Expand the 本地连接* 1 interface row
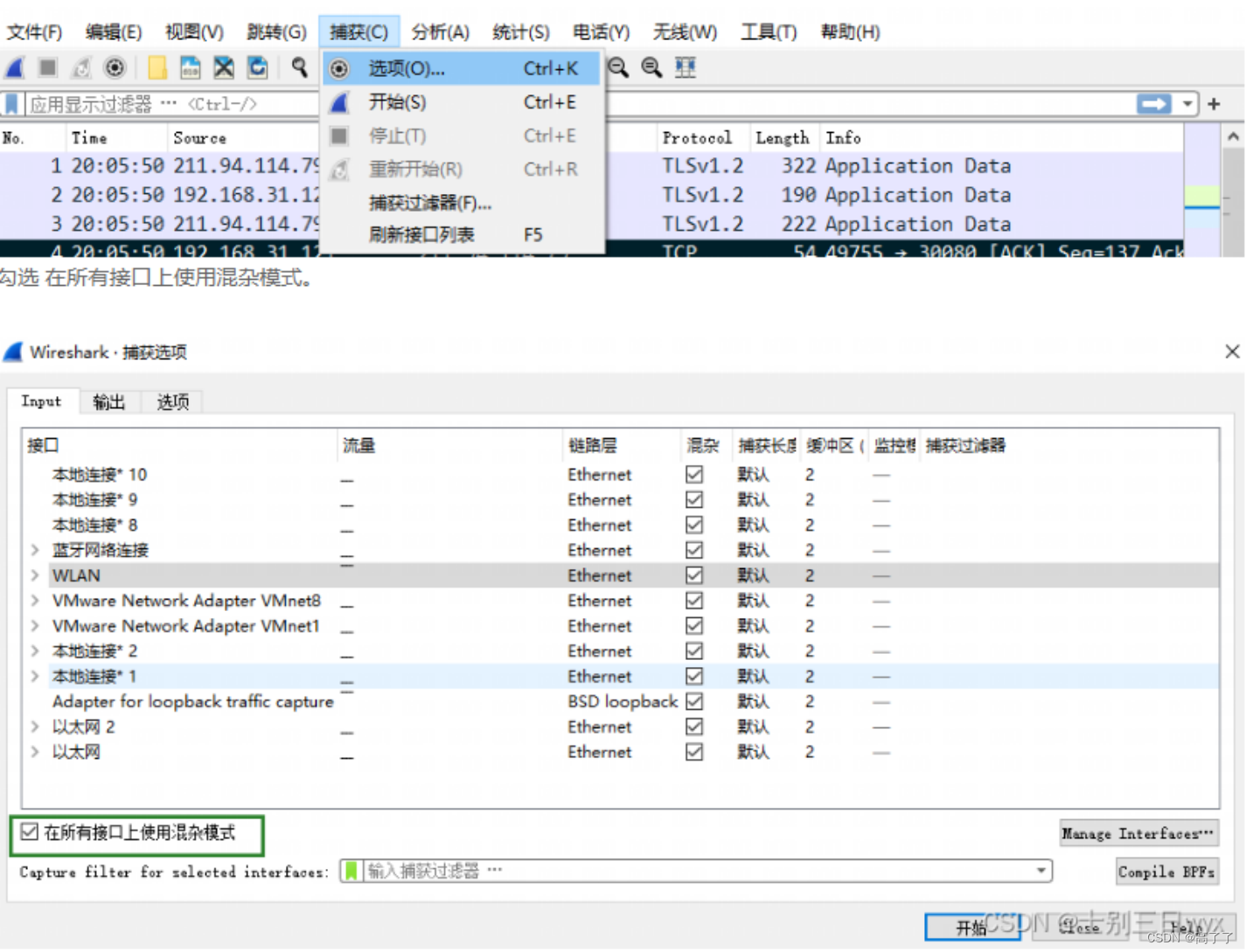Image resolution: width=1246 pixels, height=952 pixels. pos(35,677)
